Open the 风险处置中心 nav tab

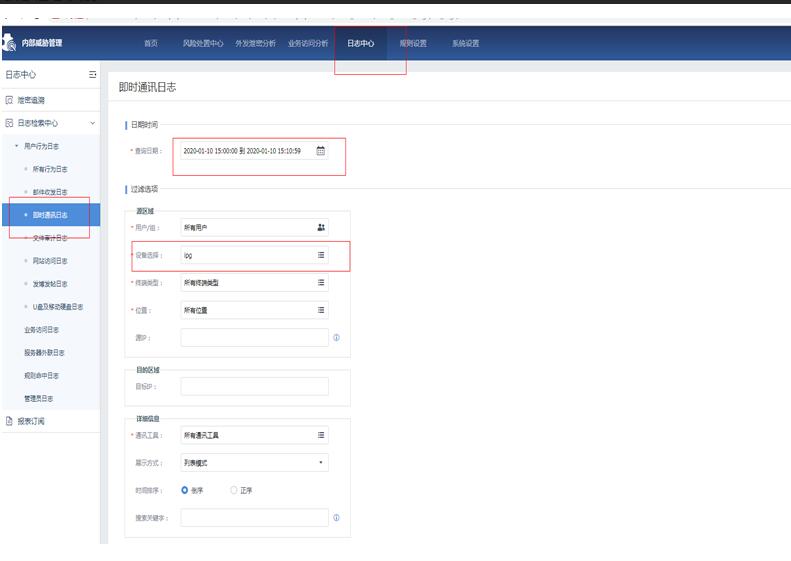click(x=203, y=43)
